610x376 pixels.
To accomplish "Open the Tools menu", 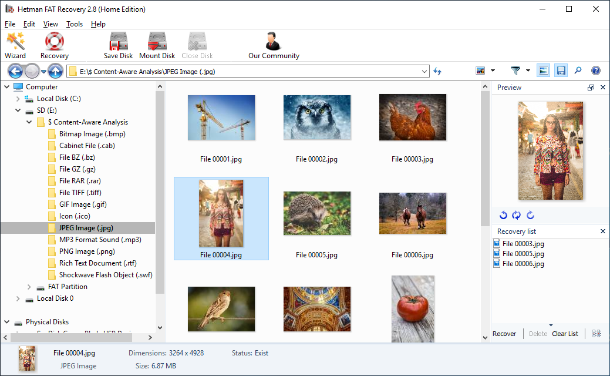I will click(x=74, y=24).
